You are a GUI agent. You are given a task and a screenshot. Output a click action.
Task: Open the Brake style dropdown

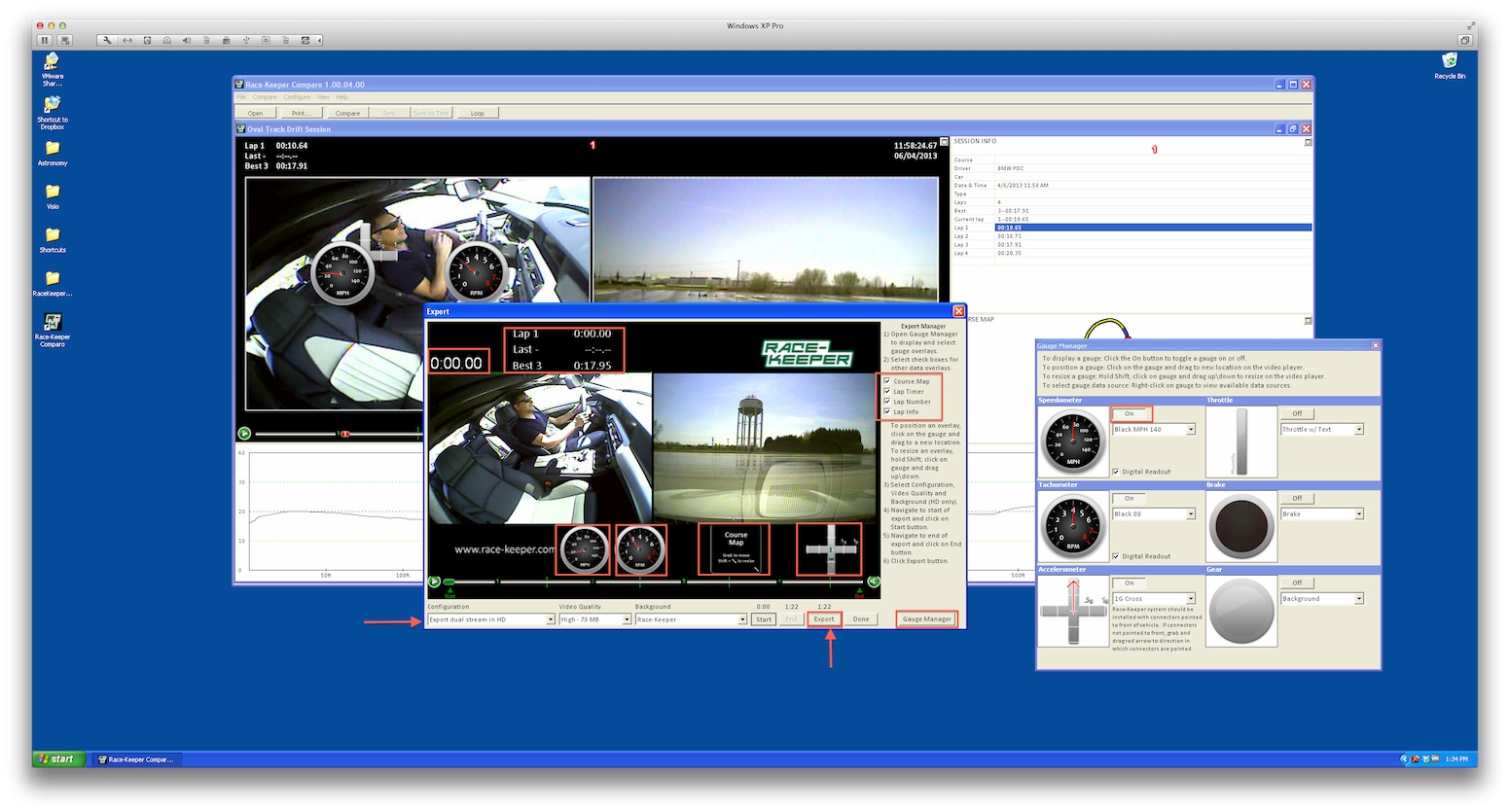tap(1322, 513)
